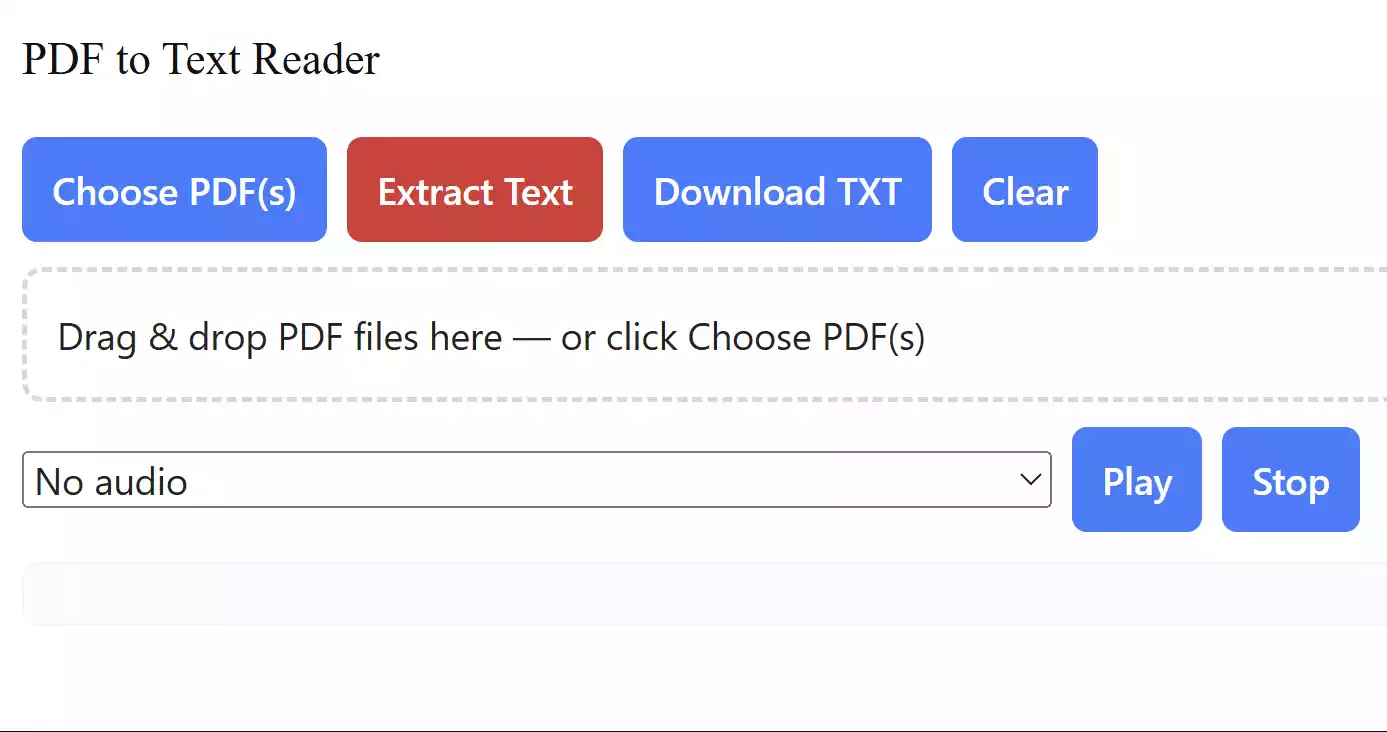Image resolution: width=1387 pixels, height=732 pixels.
Task: Hit Play next to the audio dropdown
Action: [x=1136, y=480]
